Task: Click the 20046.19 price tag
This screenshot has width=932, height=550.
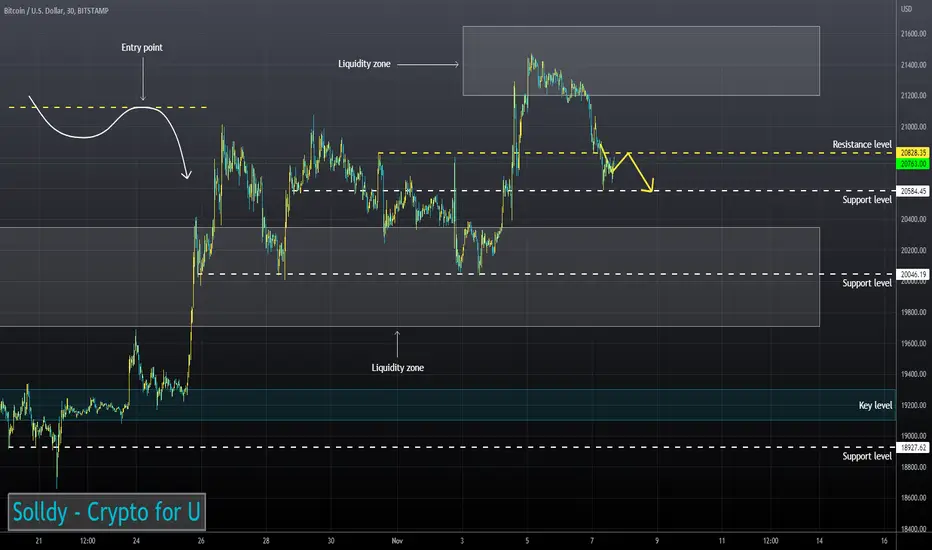Action: [912, 274]
